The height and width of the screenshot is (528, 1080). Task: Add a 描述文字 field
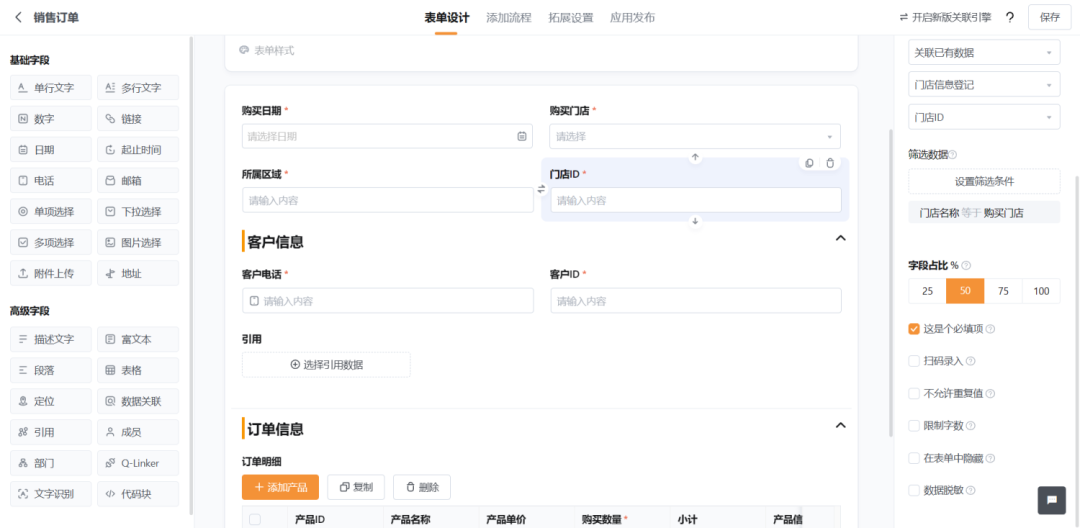tap(51, 339)
